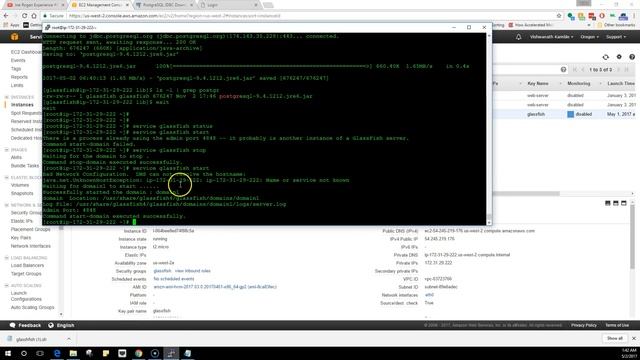Open the Other bookmarks folder
Viewport: 640px width, 360px height.
tap(616, 25)
